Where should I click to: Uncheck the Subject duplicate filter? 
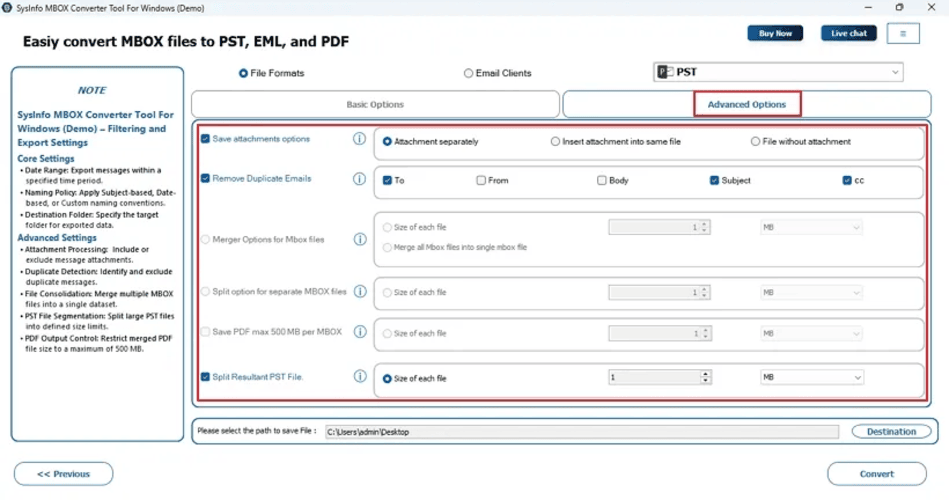(714, 180)
